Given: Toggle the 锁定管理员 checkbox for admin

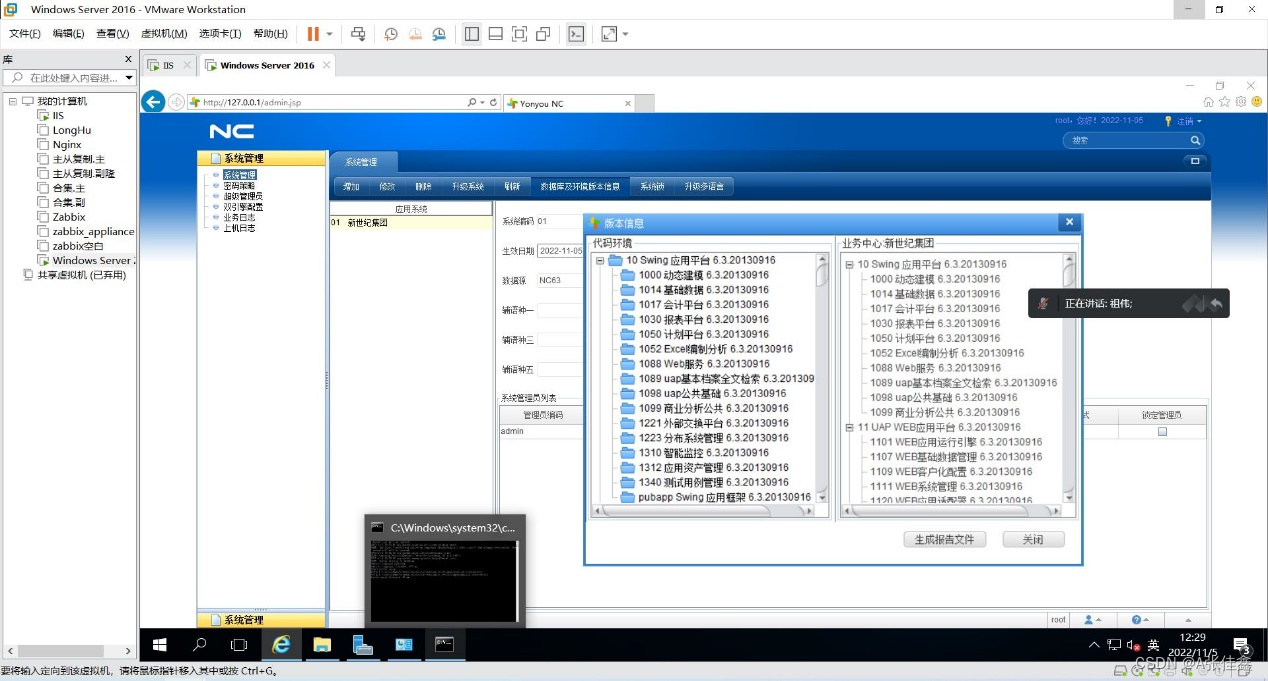Looking at the screenshot, I should click(1161, 432).
